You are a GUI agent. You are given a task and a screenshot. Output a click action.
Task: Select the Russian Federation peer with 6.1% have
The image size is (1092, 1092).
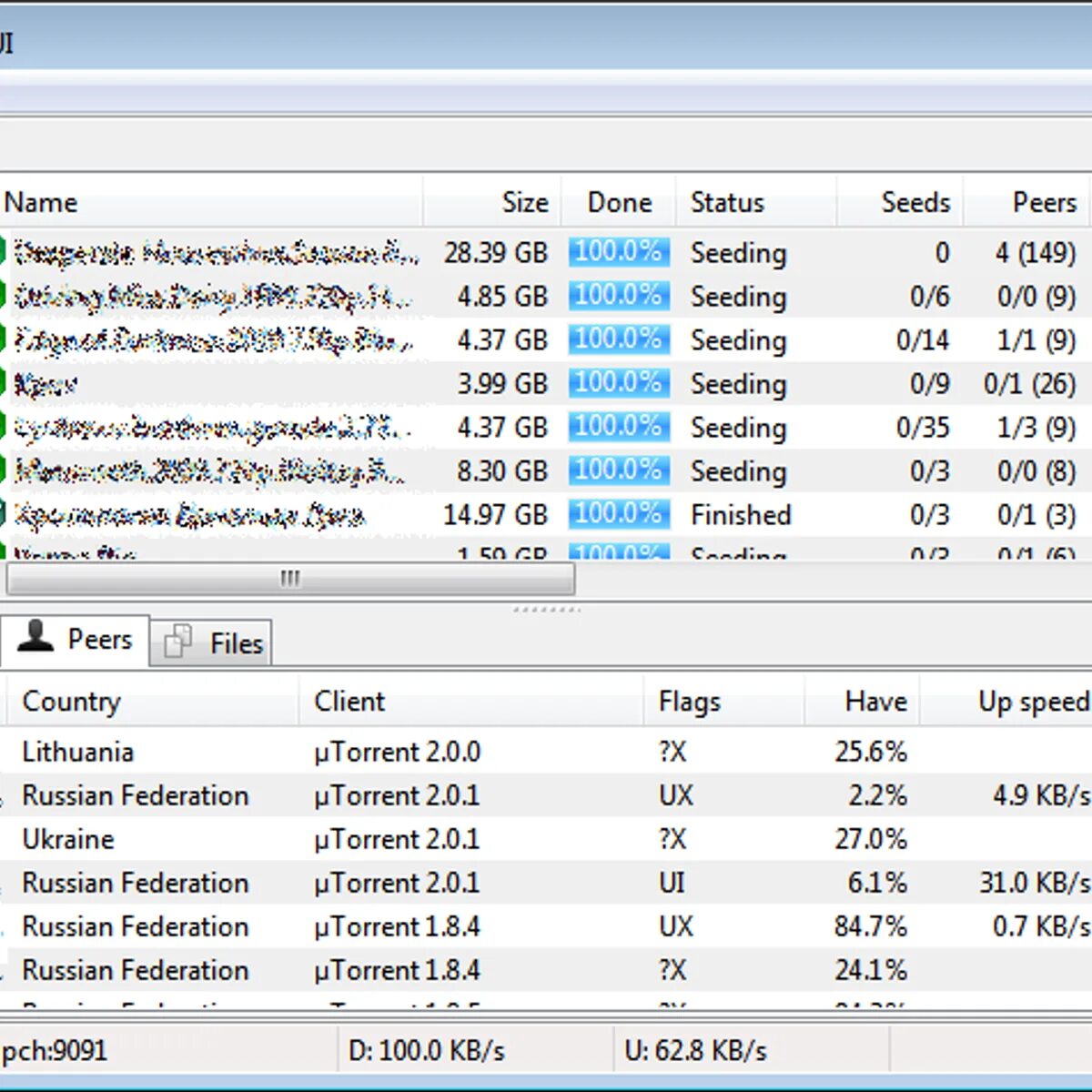click(546, 883)
